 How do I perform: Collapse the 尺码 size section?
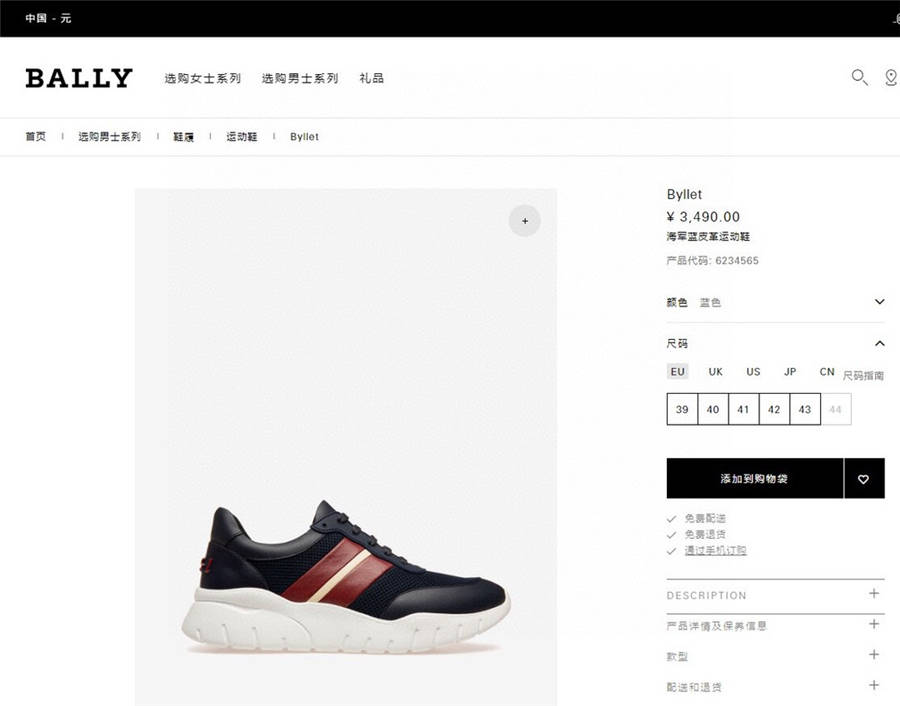(879, 343)
